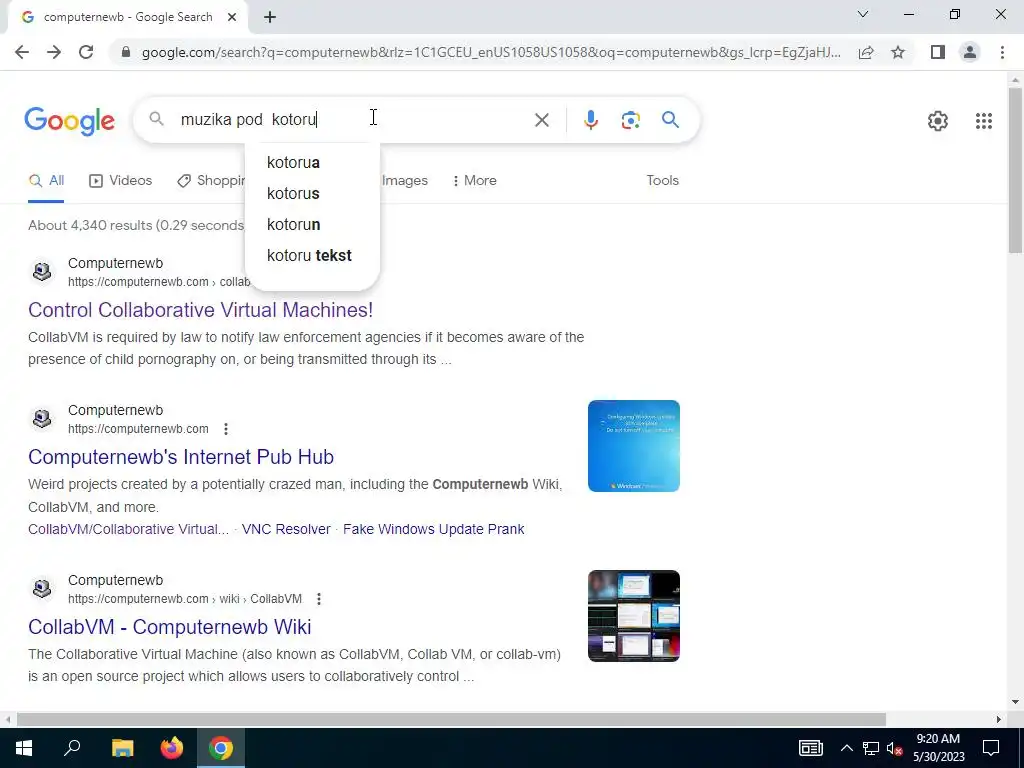View site information via the lock icon
Image resolution: width=1024 pixels, height=768 pixels.
coord(126,52)
